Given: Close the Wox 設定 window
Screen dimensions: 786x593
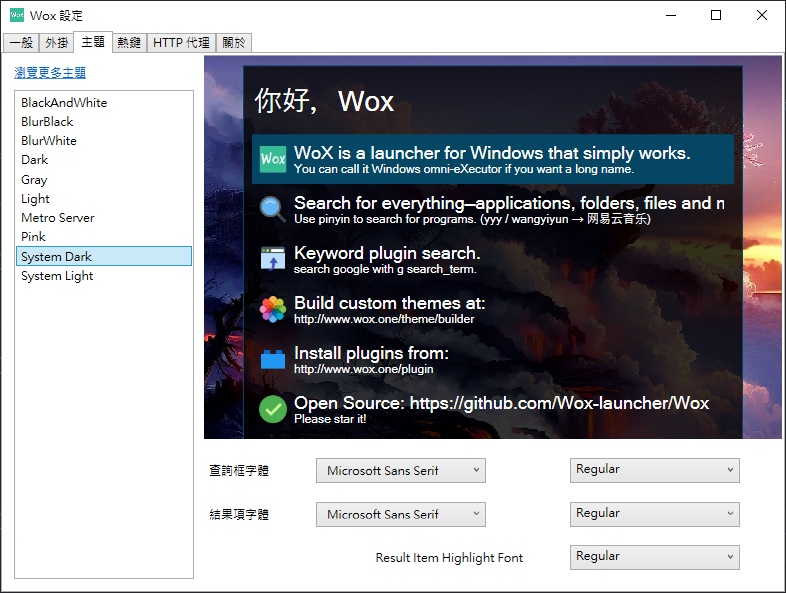Looking at the screenshot, I should [x=761, y=15].
